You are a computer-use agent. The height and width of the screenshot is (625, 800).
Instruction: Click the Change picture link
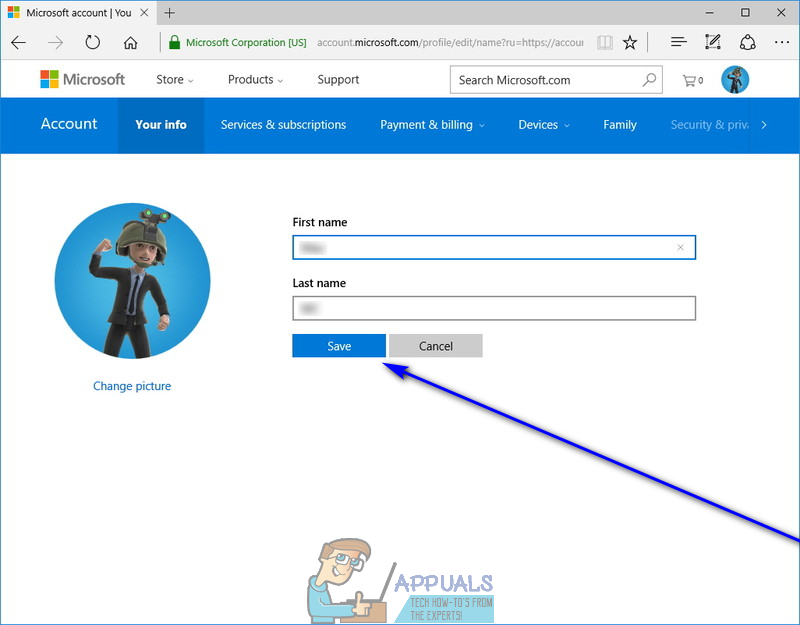[x=132, y=386]
